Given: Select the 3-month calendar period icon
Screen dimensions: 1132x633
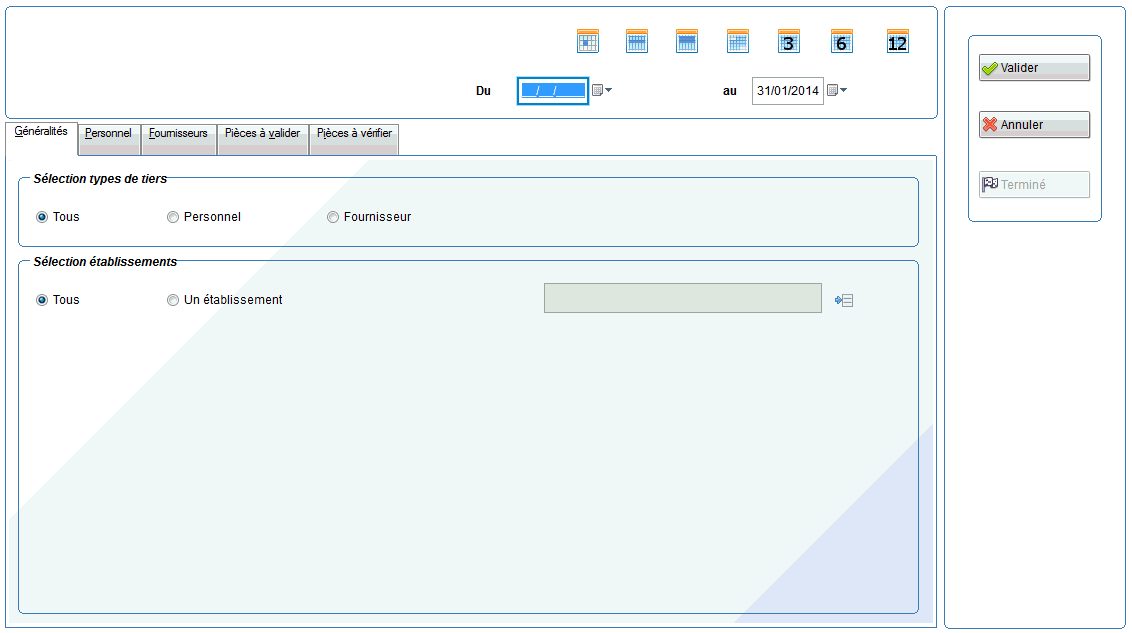Looking at the screenshot, I should [789, 42].
